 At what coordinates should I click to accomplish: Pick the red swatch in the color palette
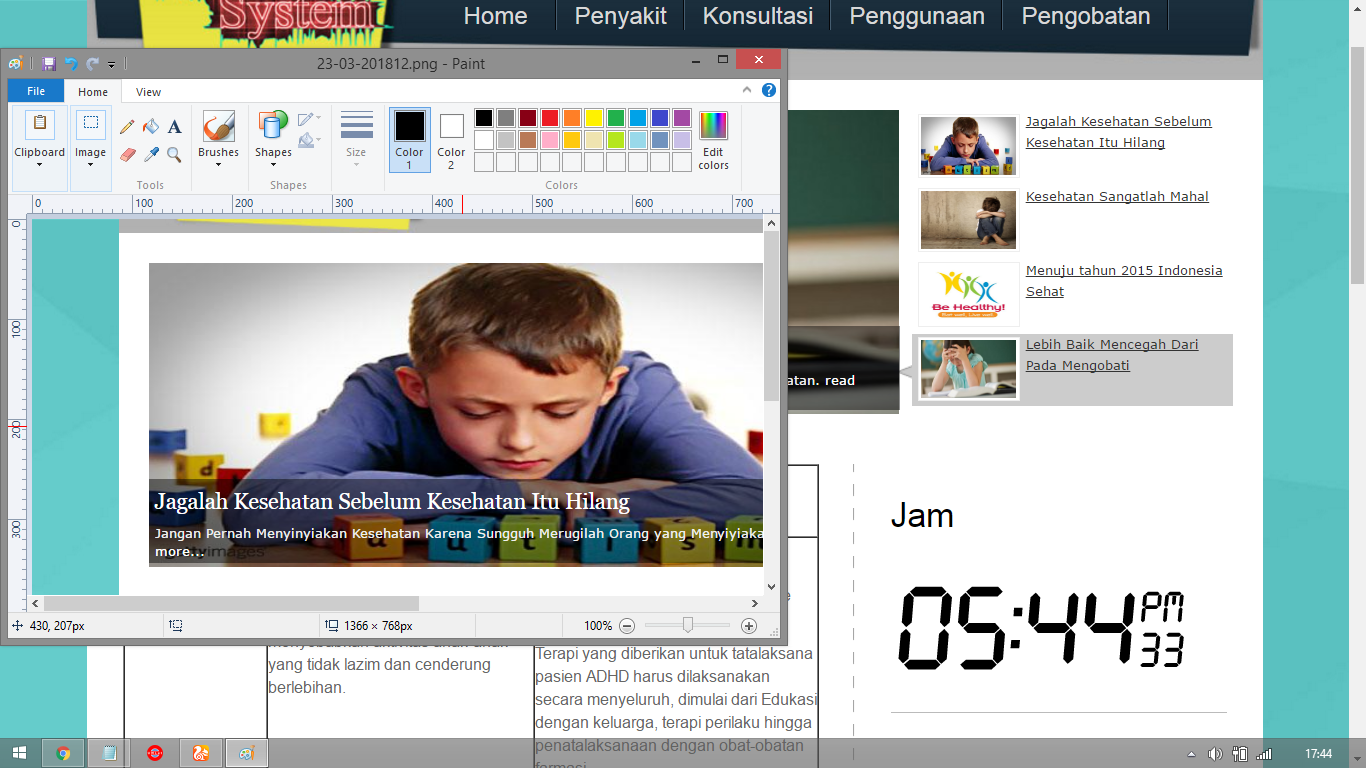click(549, 118)
